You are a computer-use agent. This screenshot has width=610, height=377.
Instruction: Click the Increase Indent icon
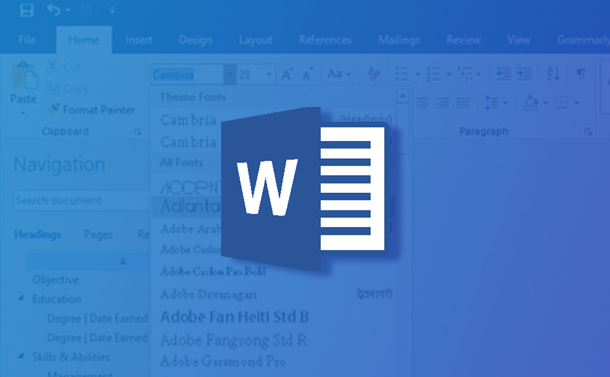pyautogui.click(x=524, y=73)
